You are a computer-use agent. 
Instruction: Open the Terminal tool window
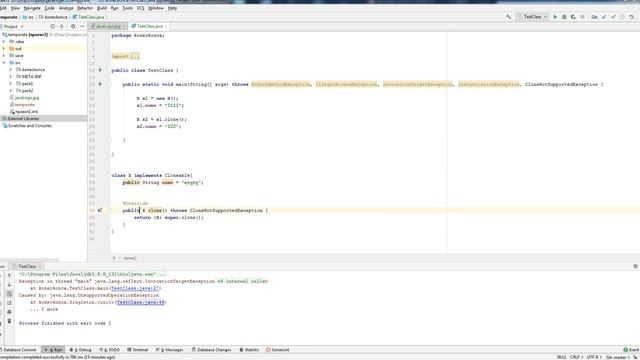click(138, 350)
